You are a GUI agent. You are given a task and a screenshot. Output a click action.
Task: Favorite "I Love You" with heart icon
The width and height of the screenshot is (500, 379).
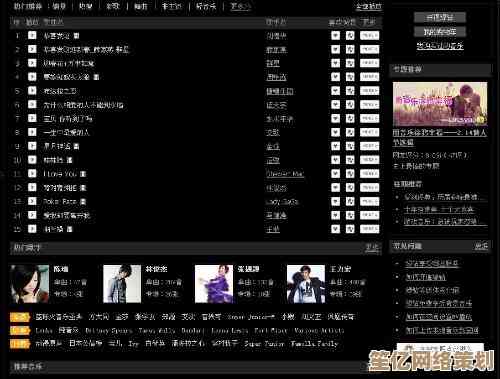tap(335, 174)
